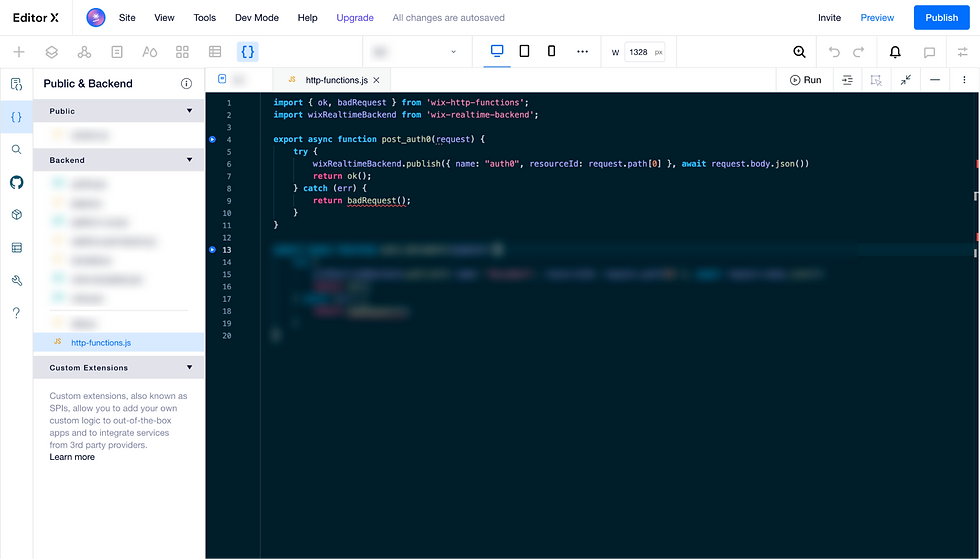Collapse the Backend section arrow
Viewport: 980px width, 559px height.
[189, 159]
